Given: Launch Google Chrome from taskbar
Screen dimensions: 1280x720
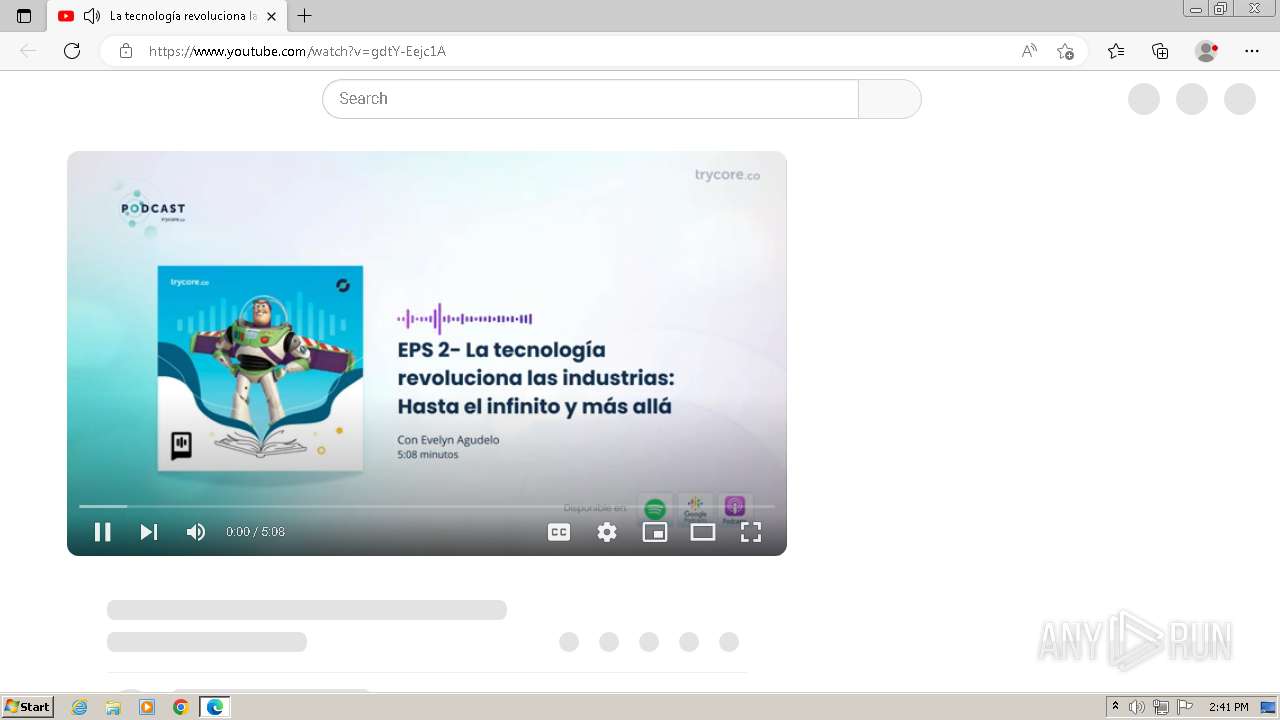Looking at the screenshot, I should (181, 707).
